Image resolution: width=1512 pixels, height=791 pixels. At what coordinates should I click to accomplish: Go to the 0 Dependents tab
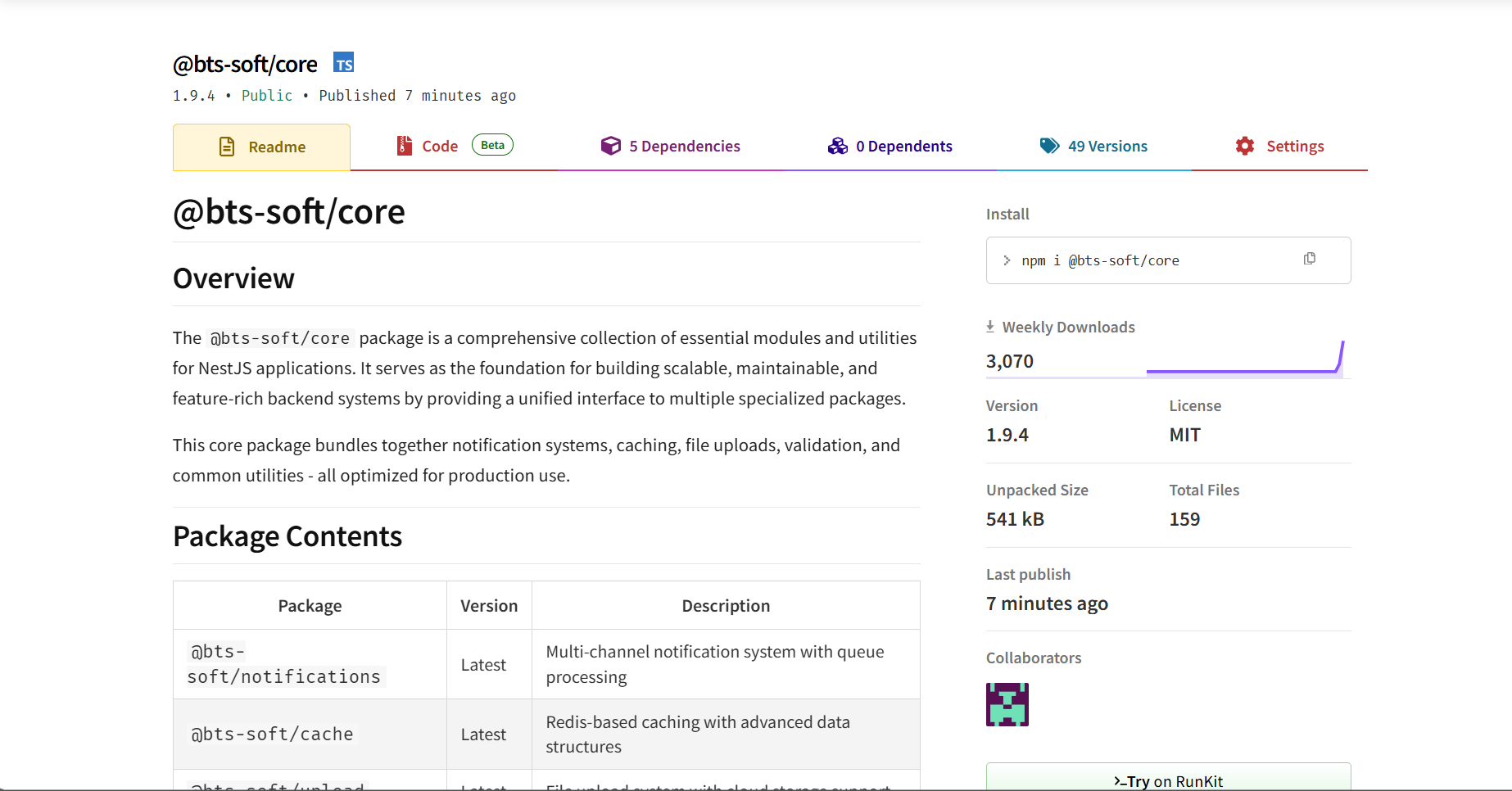coord(903,147)
